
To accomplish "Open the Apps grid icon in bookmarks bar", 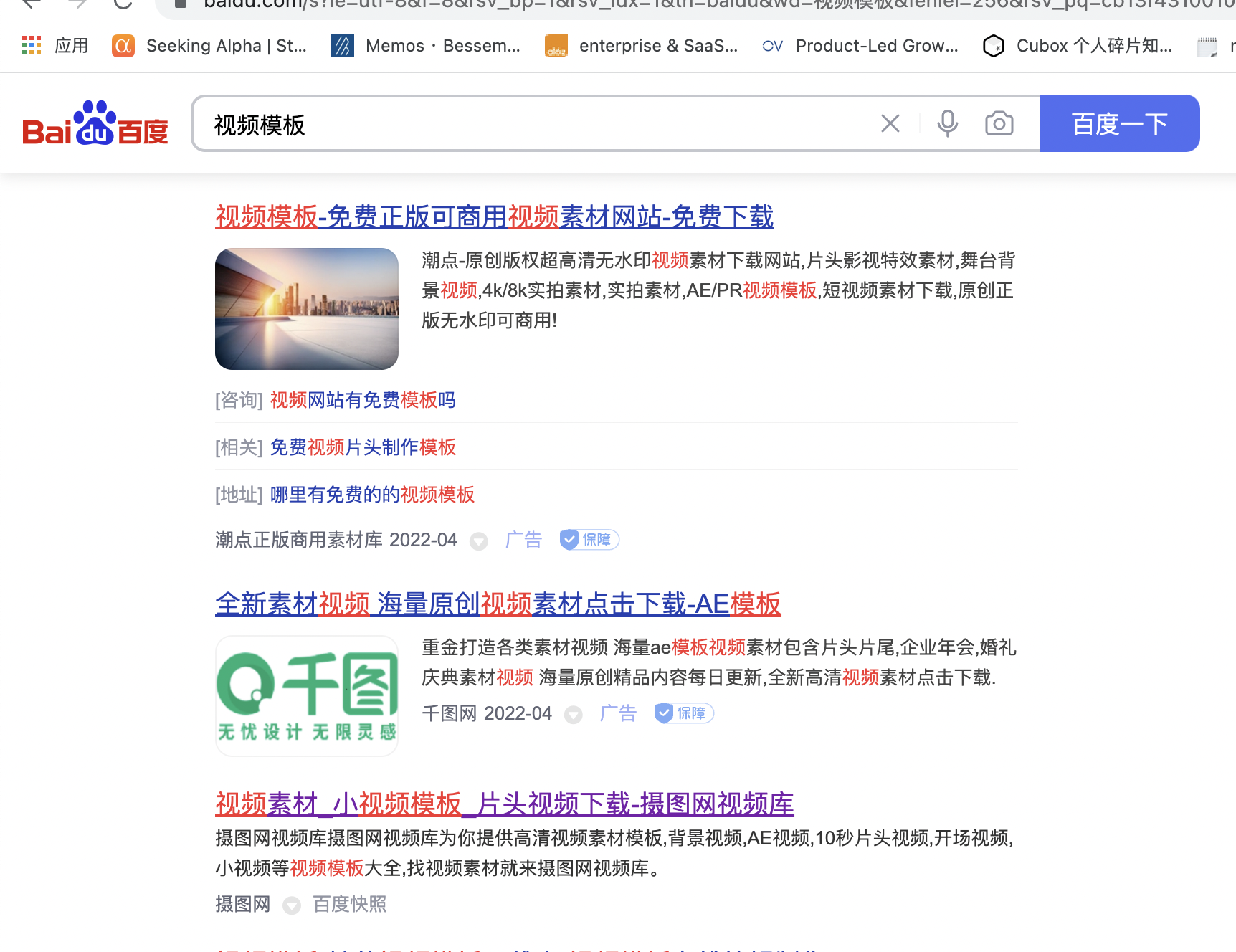I will click(x=32, y=46).
